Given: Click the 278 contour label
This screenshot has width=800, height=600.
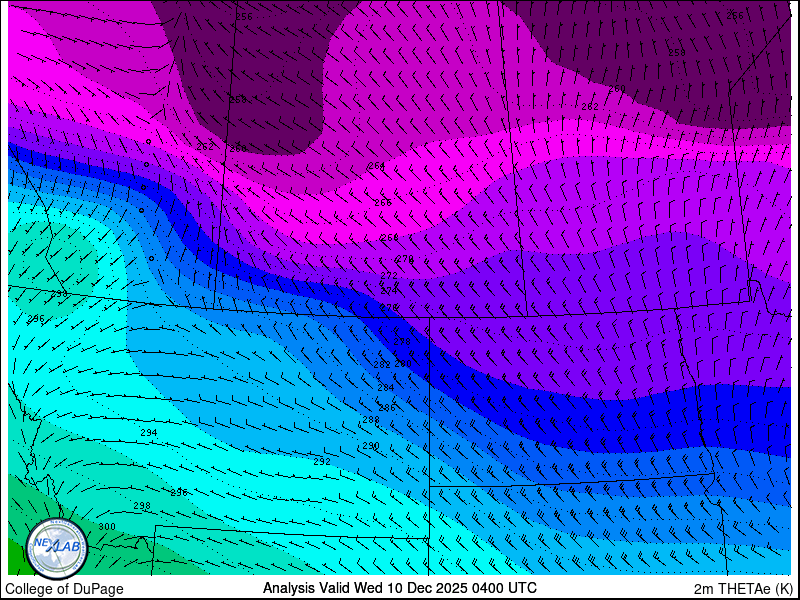Looking at the screenshot, I should click(x=402, y=341).
